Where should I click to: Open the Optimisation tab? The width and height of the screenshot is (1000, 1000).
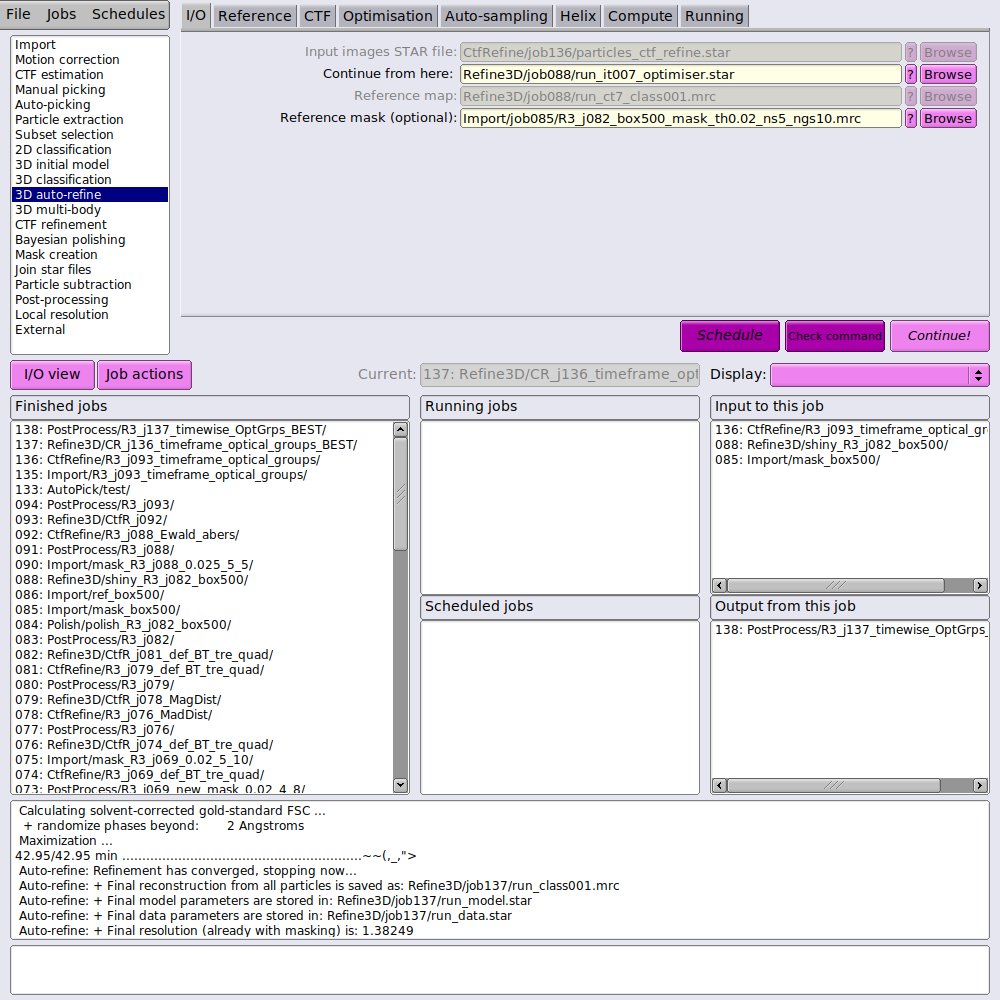(387, 15)
